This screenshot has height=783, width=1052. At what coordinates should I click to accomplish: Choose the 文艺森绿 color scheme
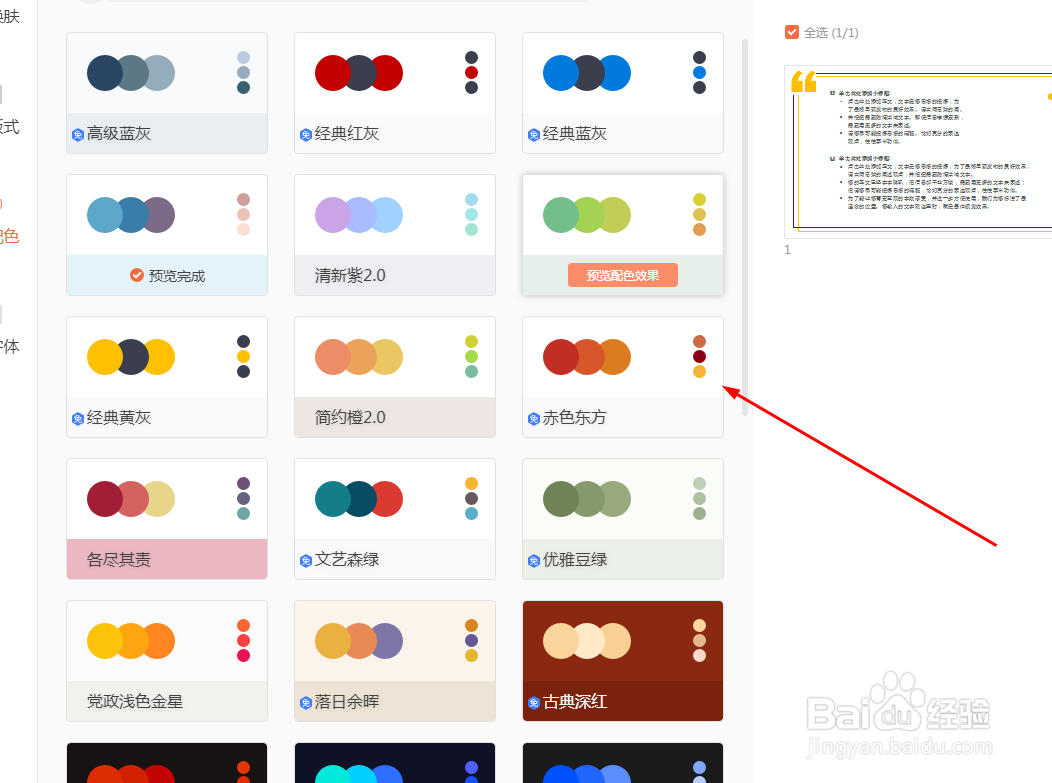[x=394, y=519]
